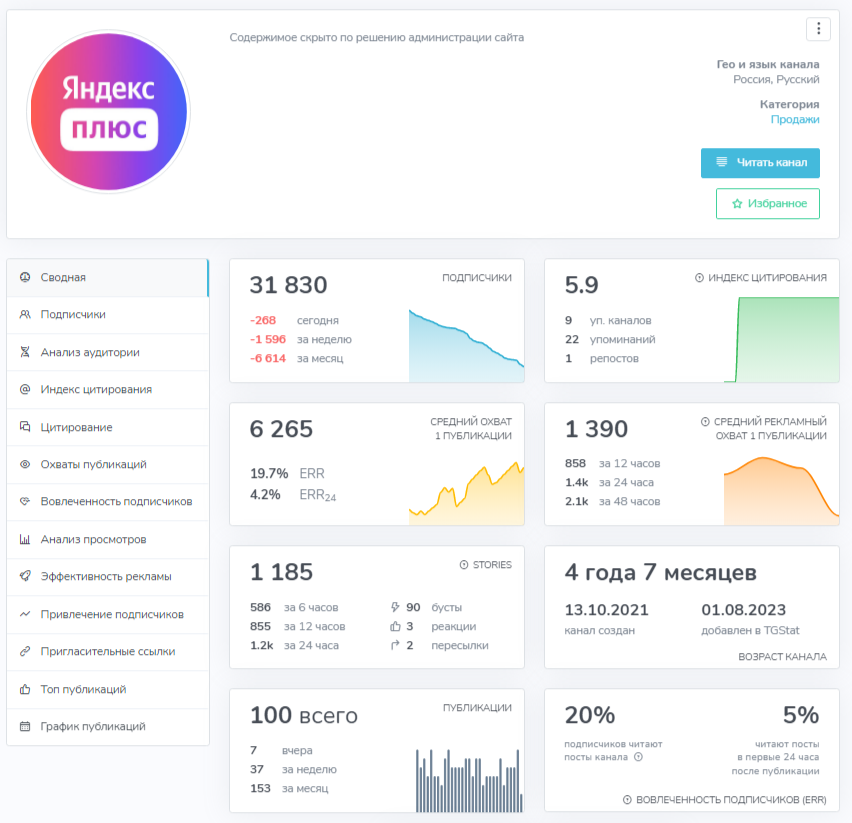Screen dimensions: 852x823
Task: Click the info icon beside STORIES
Action: click(464, 565)
